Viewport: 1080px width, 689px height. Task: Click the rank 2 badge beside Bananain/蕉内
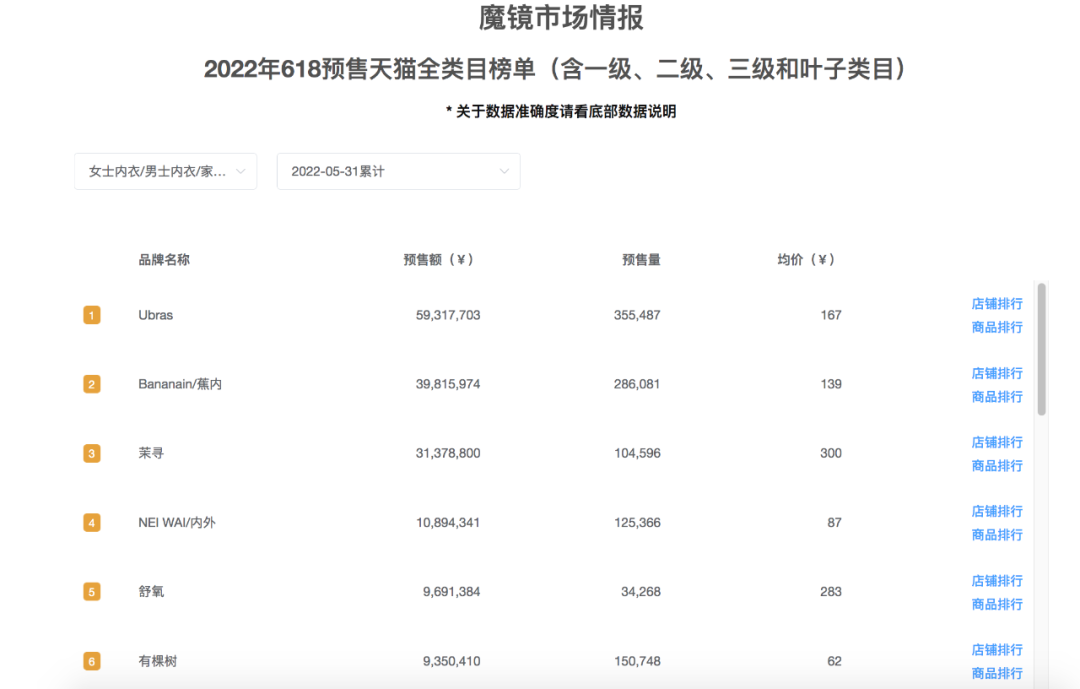(x=91, y=383)
